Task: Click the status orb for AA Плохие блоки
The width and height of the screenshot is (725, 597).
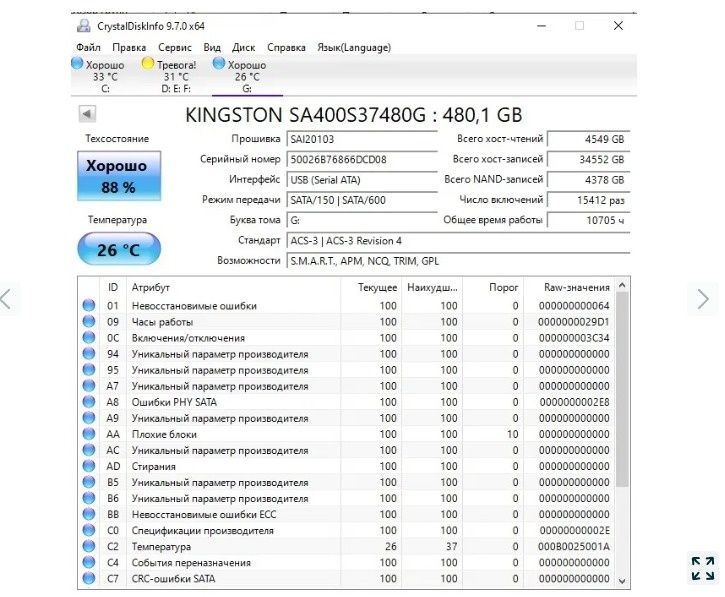Action: 89,434
